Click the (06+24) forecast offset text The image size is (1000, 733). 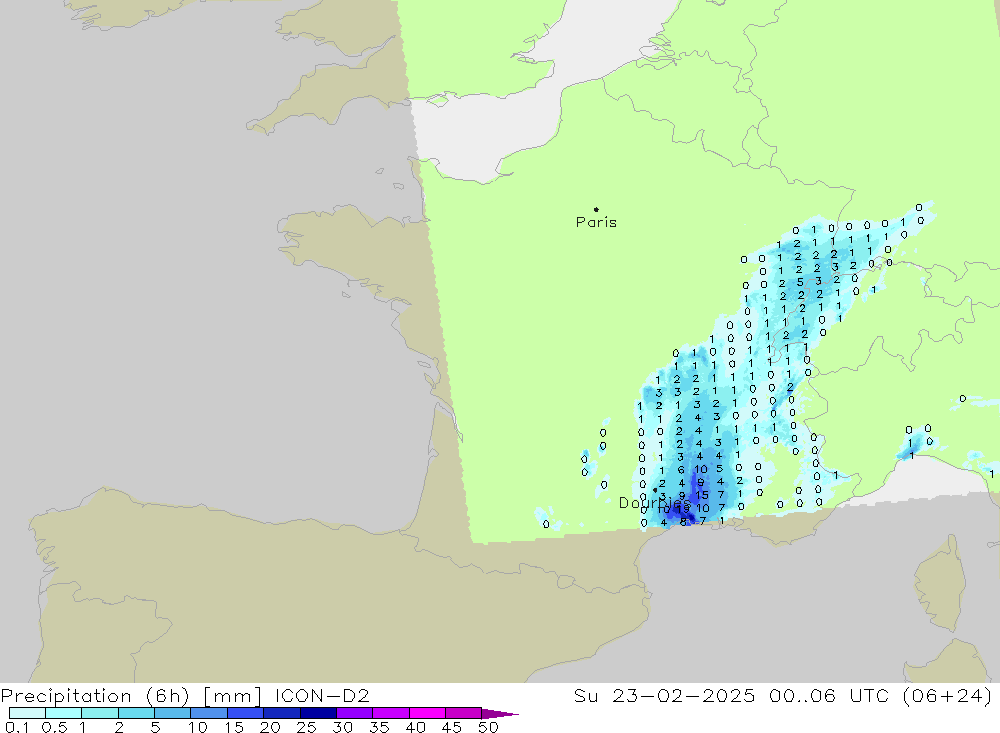tap(948, 695)
